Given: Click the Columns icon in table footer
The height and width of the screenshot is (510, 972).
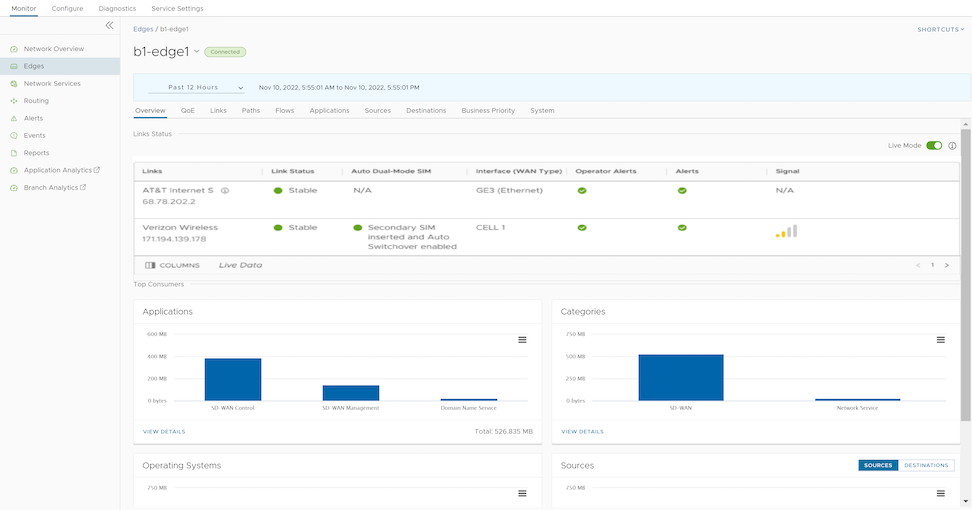Looking at the screenshot, I should 151,265.
